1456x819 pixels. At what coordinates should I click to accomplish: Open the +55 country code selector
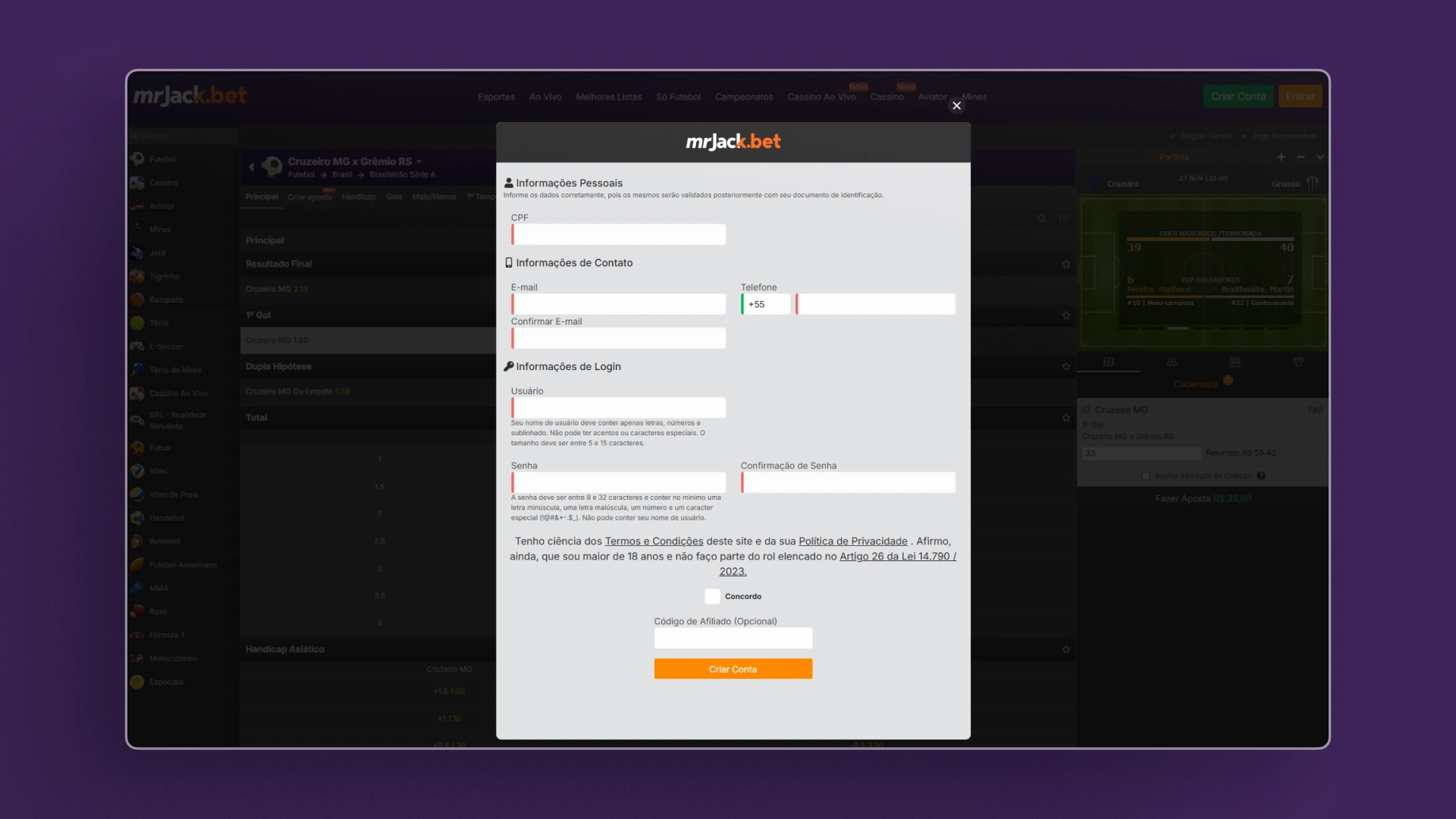[765, 304]
